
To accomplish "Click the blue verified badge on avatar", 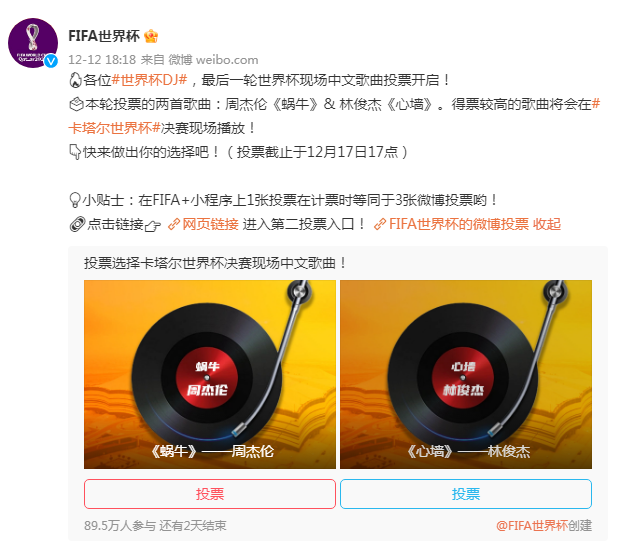I will [51, 61].
